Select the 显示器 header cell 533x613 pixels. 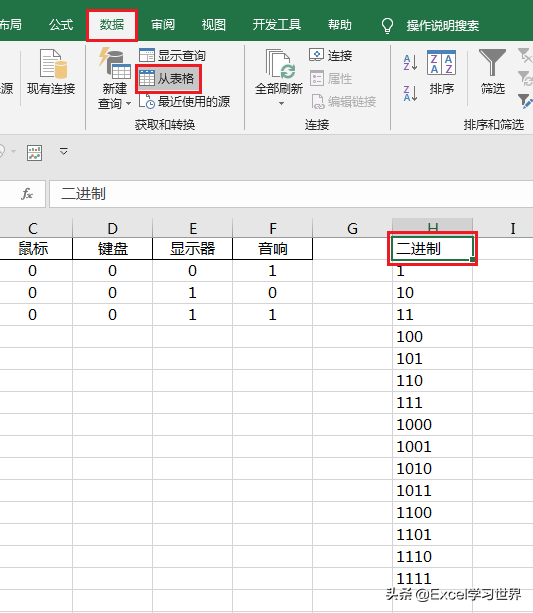[192, 249]
